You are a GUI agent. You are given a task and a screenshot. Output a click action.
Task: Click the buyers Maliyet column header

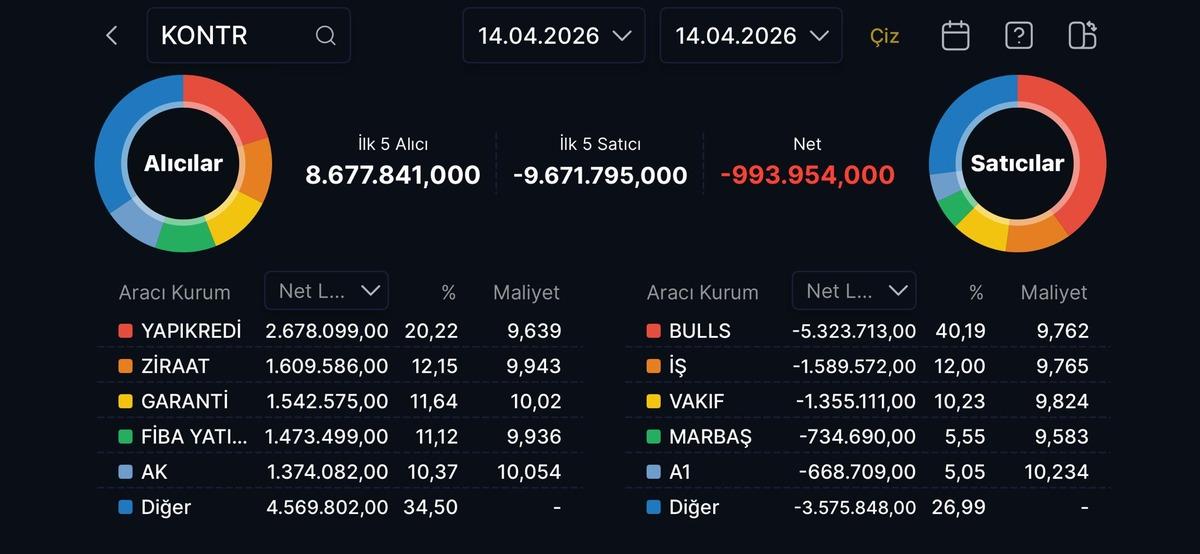pos(526,293)
